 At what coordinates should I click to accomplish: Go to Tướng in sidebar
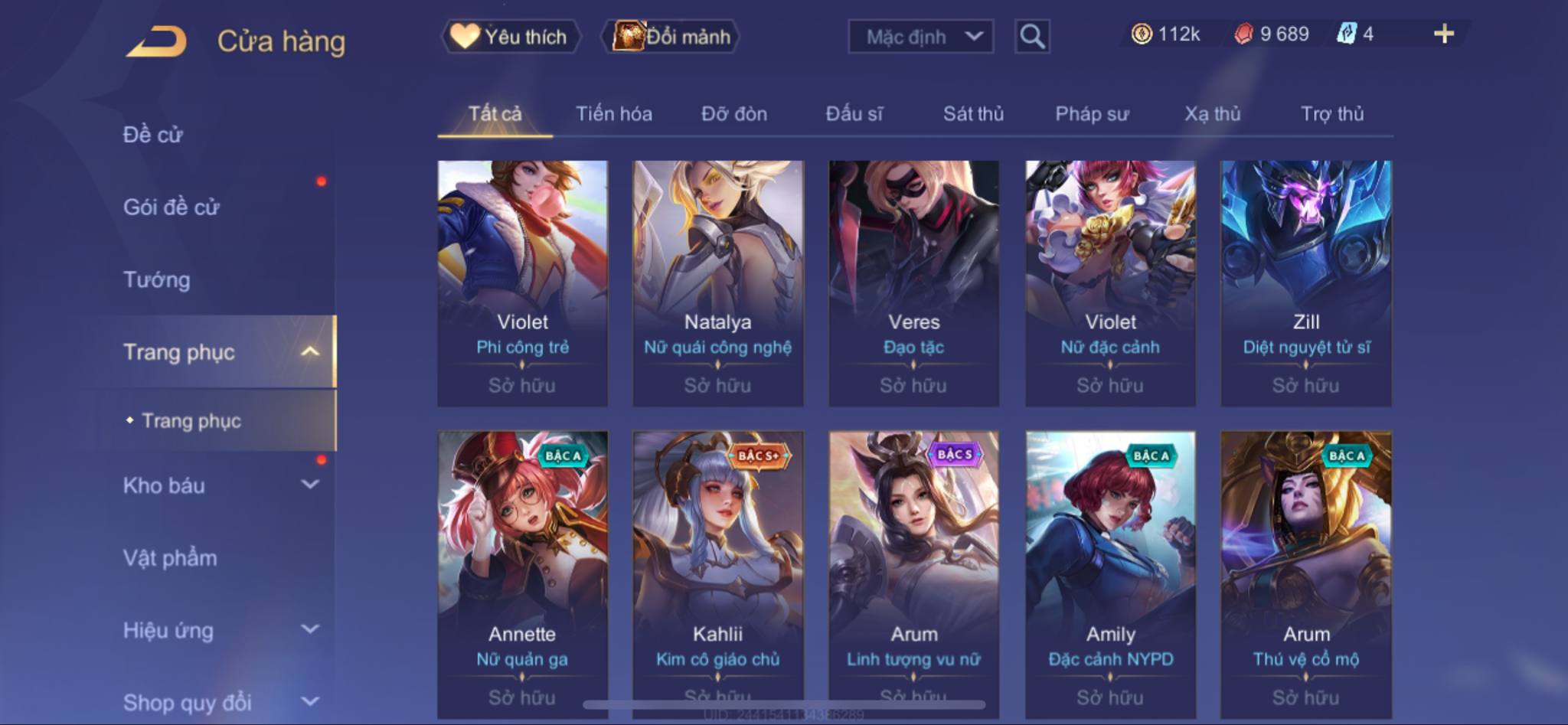pyautogui.click(x=157, y=279)
